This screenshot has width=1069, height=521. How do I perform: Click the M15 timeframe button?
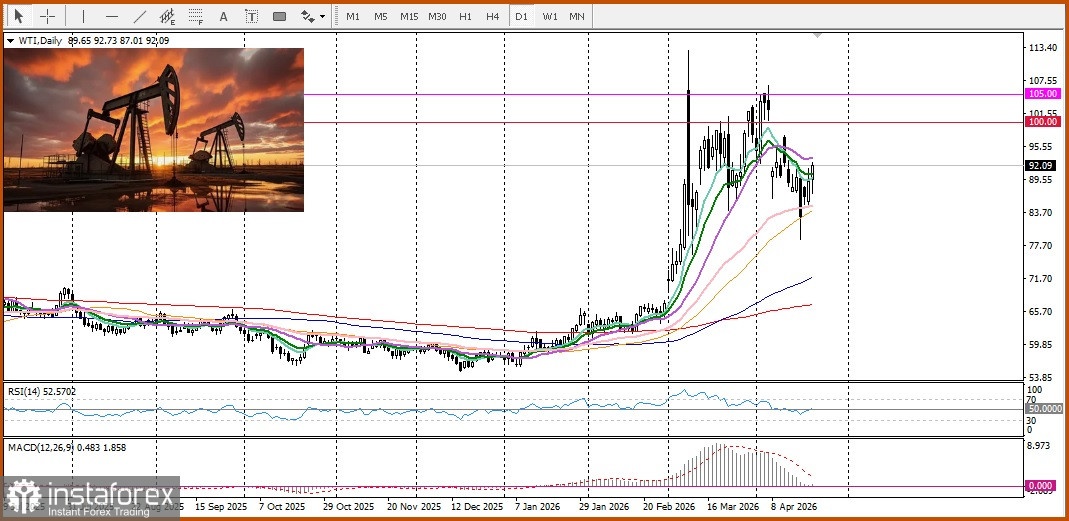(x=409, y=17)
